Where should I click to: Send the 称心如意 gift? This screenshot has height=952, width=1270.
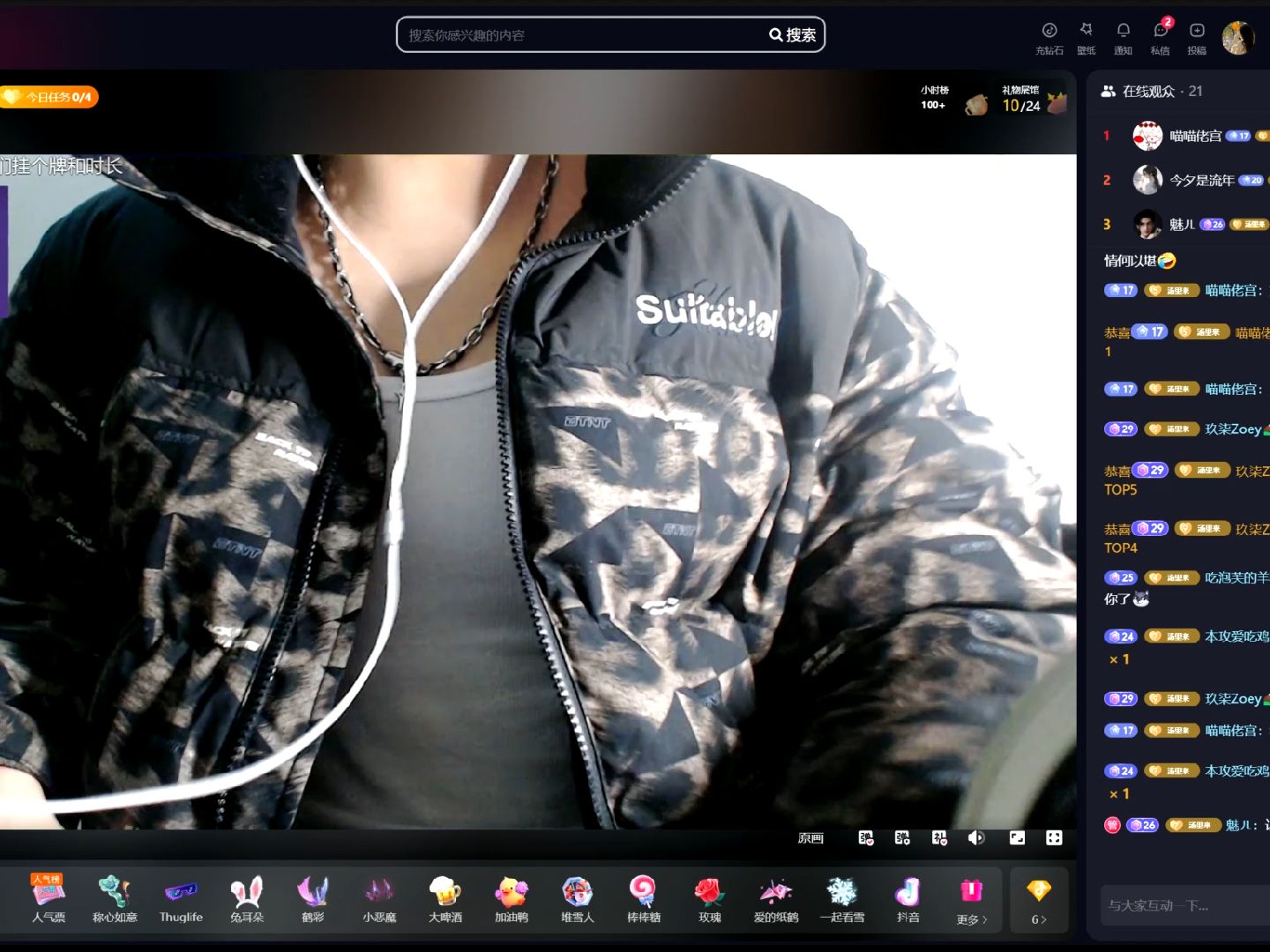coord(115,899)
